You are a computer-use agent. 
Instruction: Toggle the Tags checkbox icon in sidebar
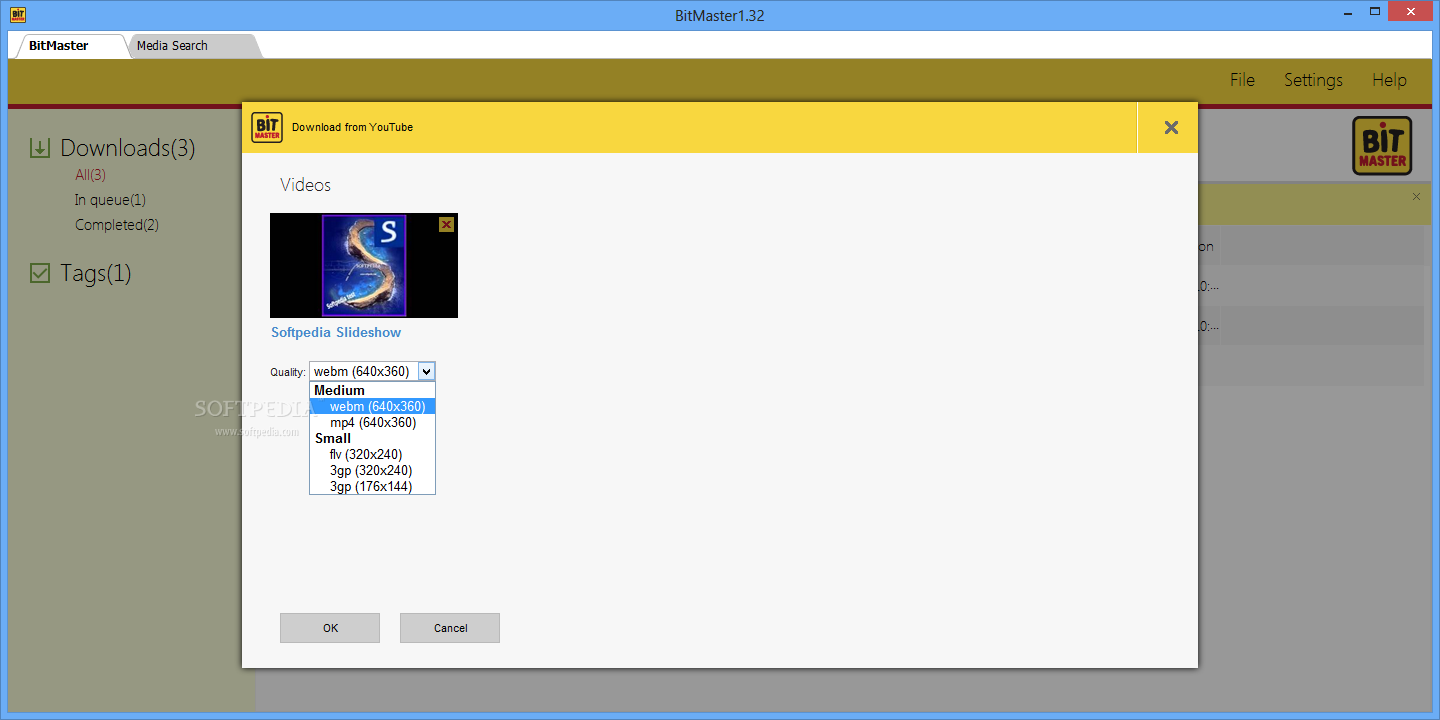(x=40, y=273)
